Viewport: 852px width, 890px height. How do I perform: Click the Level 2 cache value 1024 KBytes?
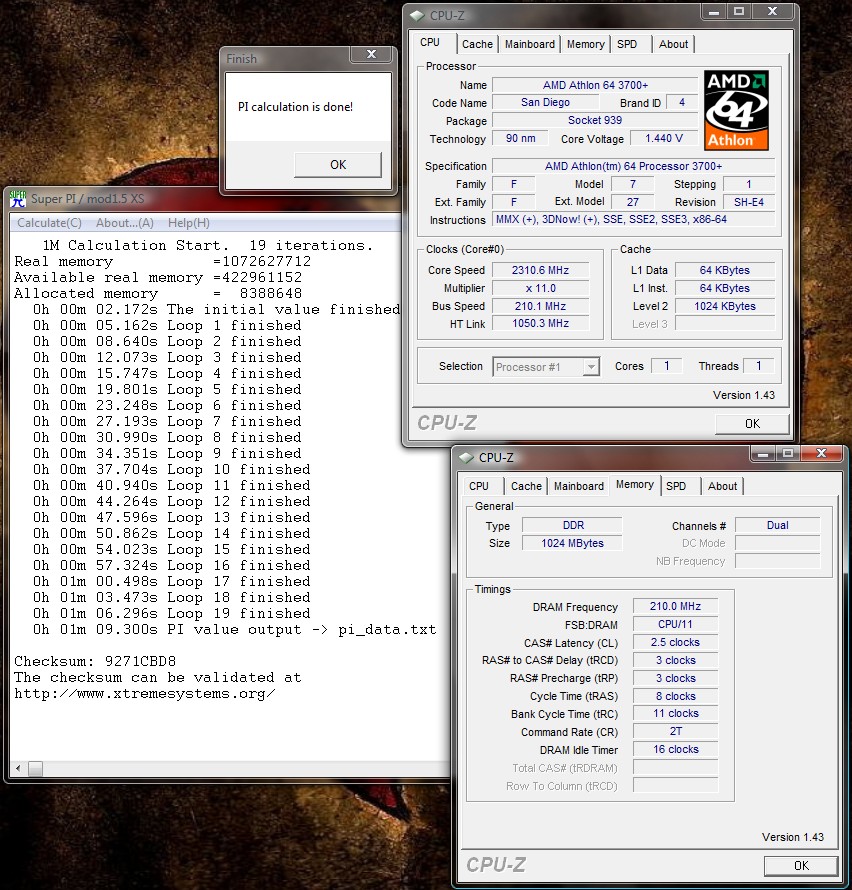click(725, 307)
